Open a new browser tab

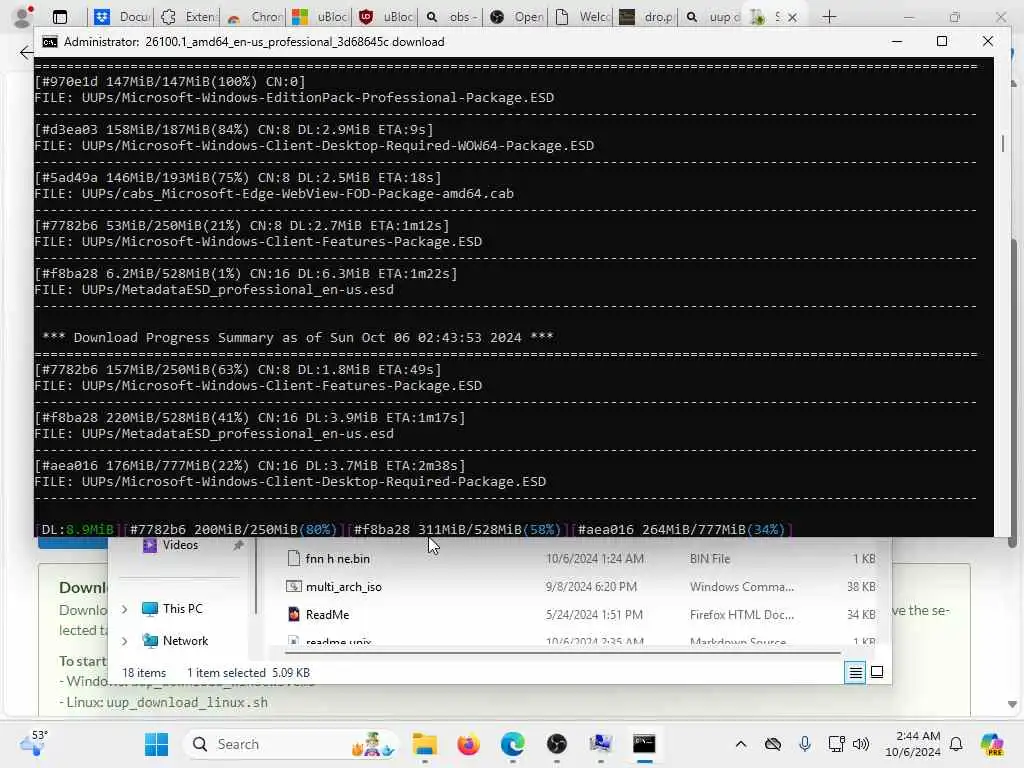pyautogui.click(x=829, y=16)
